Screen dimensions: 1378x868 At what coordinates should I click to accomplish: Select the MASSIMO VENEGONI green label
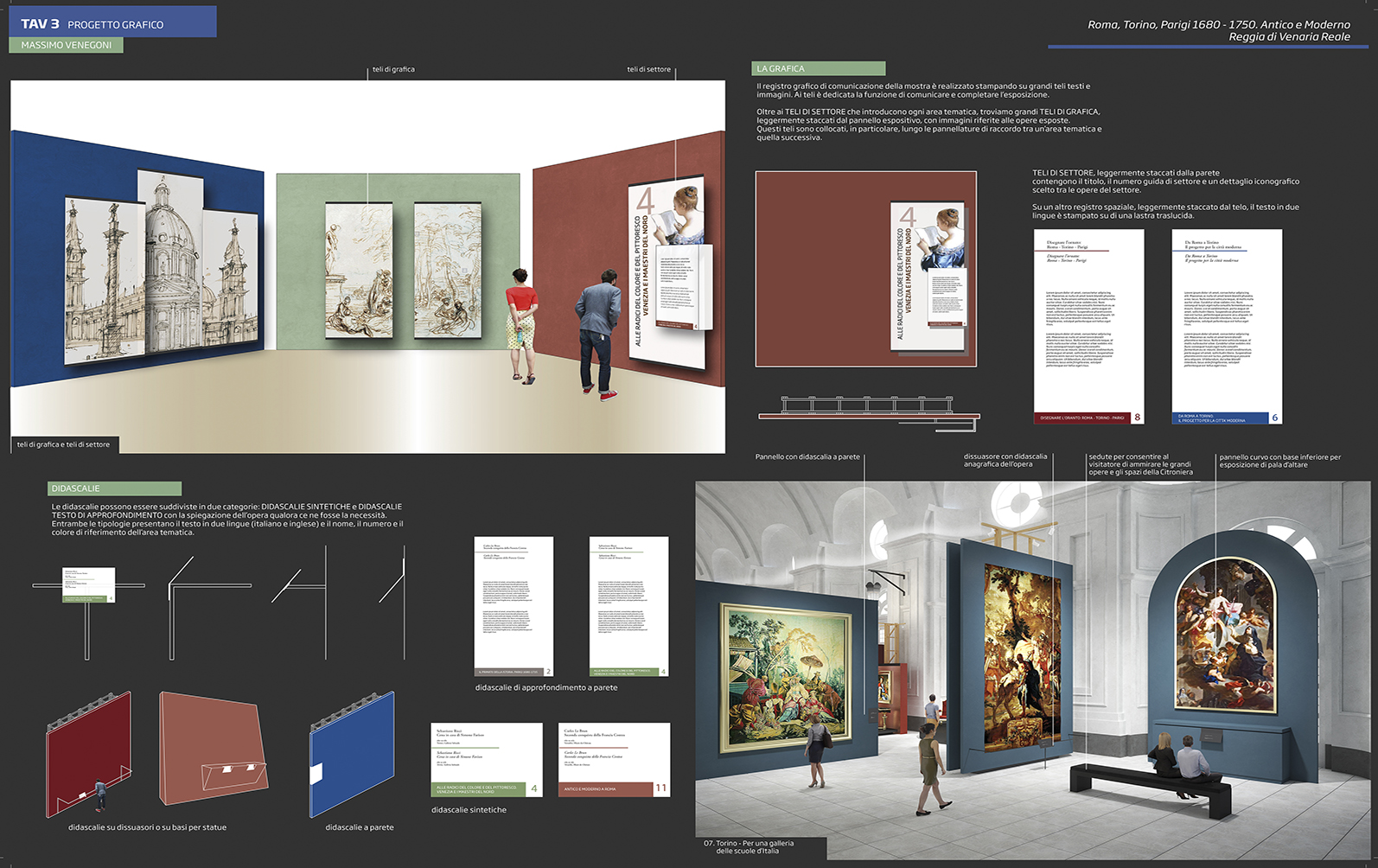66,45
